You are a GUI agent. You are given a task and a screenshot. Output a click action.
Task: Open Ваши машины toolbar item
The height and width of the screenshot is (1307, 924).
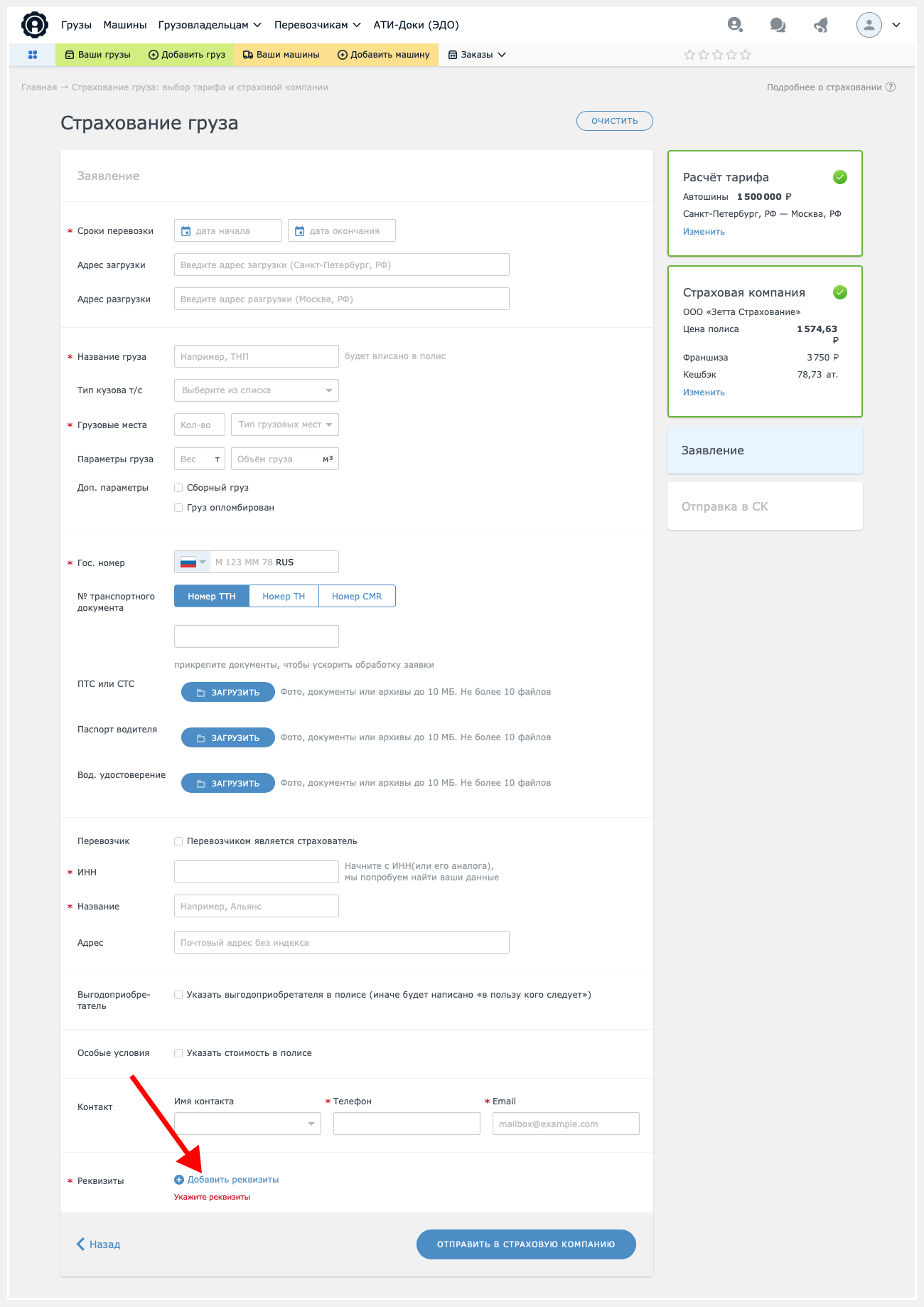tap(281, 55)
